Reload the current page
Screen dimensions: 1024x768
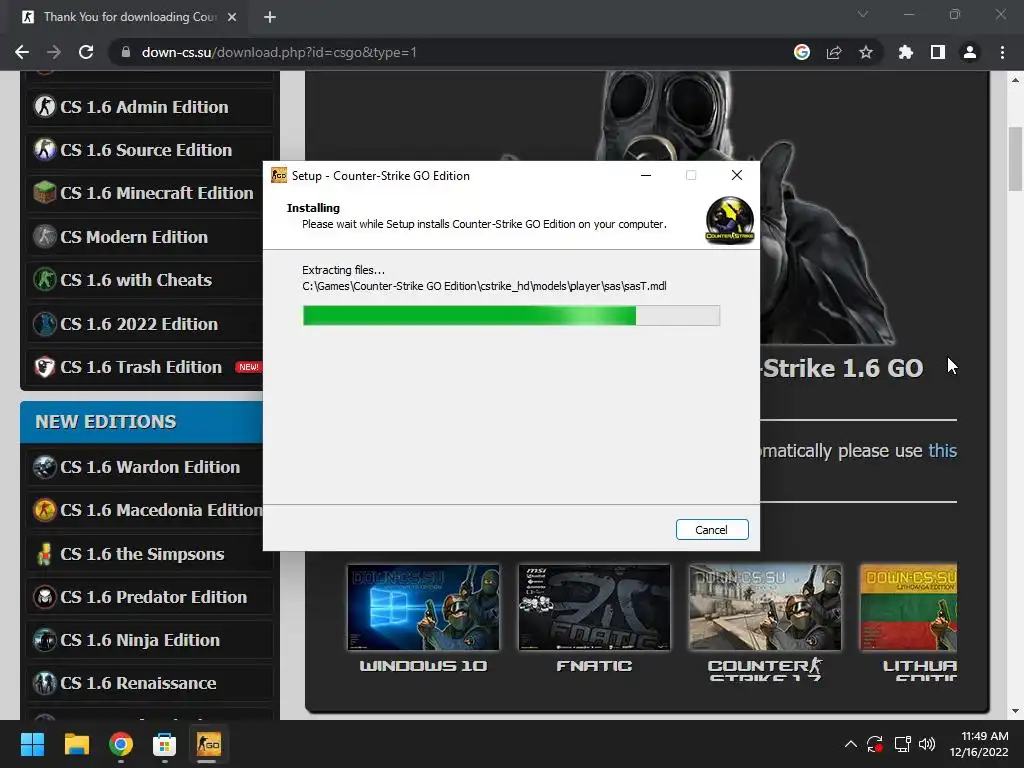point(86,52)
